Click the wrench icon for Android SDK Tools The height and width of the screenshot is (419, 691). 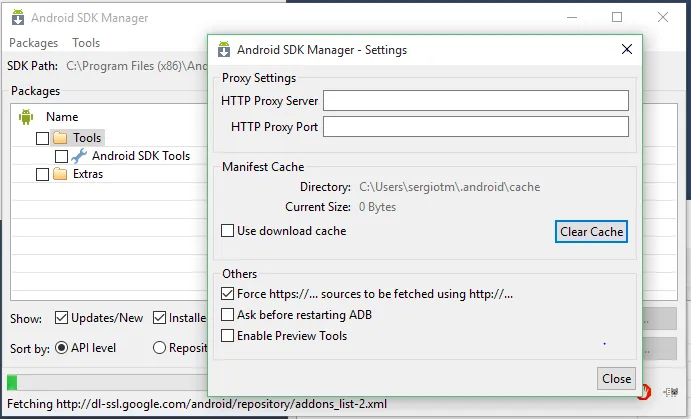pyautogui.click(x=79, y=156)
